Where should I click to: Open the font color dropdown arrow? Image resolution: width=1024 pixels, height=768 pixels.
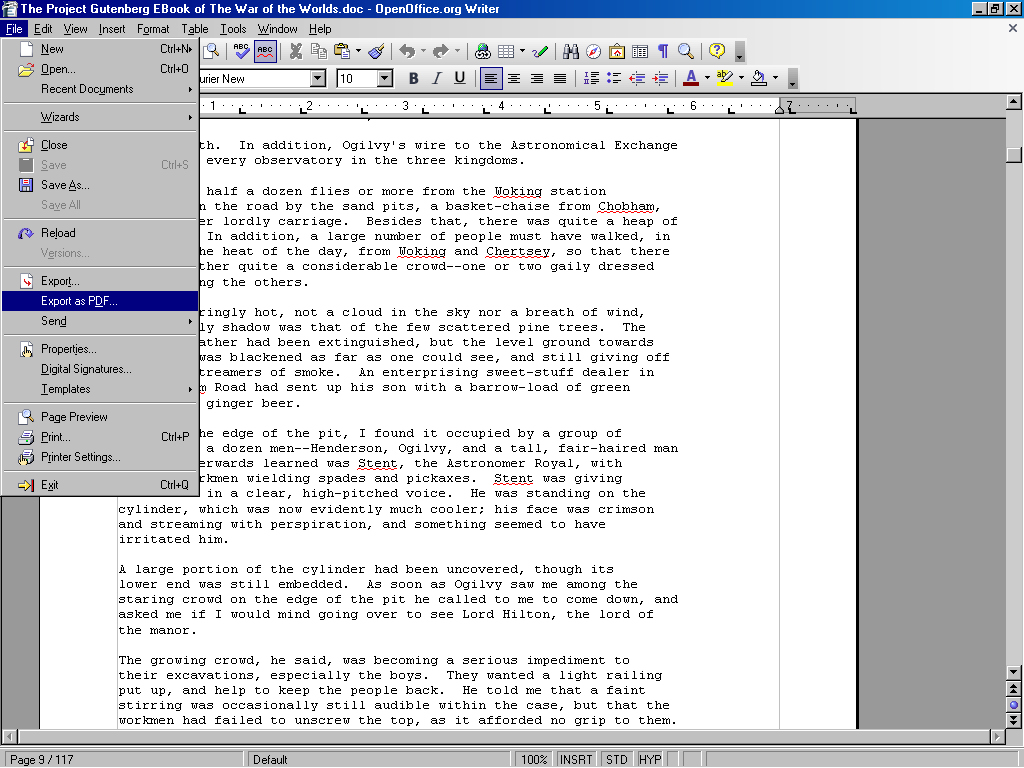click(707, 78)
